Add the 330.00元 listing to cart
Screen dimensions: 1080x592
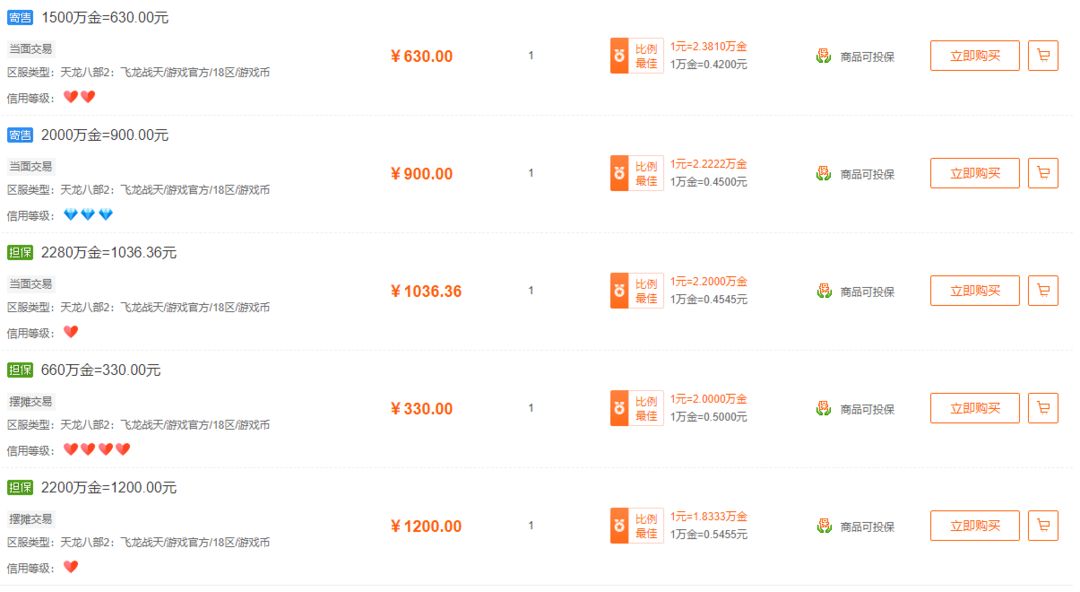(x=1043, y=408)
